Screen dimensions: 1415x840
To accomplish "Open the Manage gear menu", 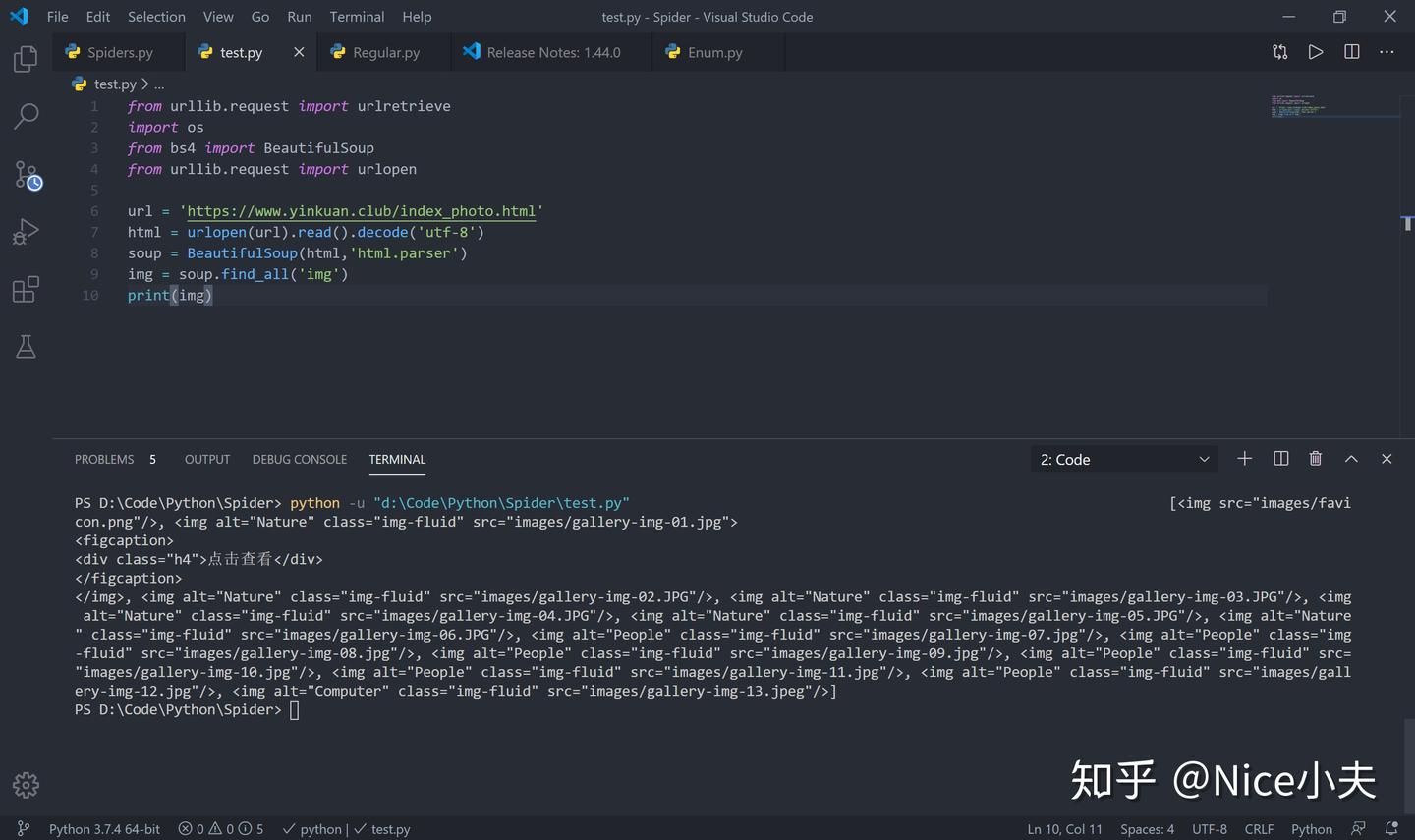I will [25, 785].
